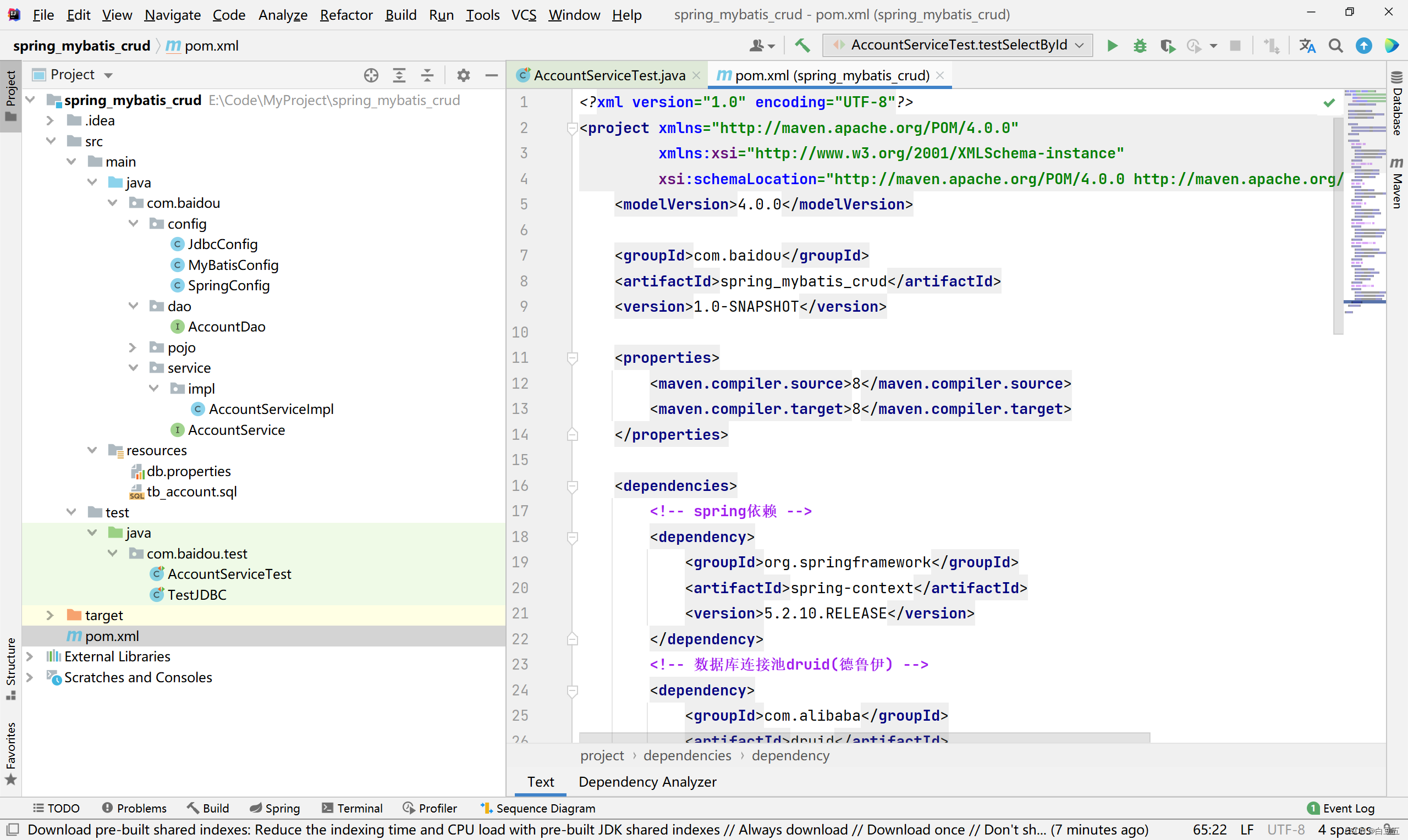Toggle the tool windows quick-access button in status bar

pos(13,830)
